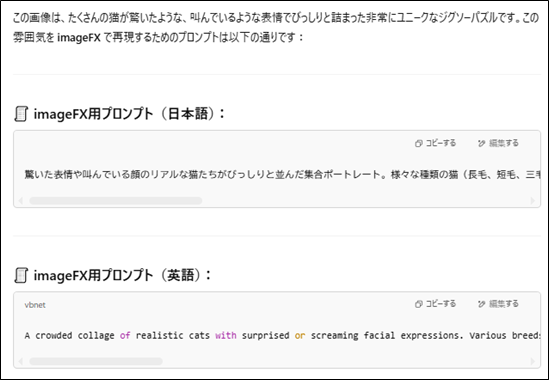Edit the Japanese imageFX prompt code block
The width and height of the screenshot is (549, 380).
pos(498,143)
